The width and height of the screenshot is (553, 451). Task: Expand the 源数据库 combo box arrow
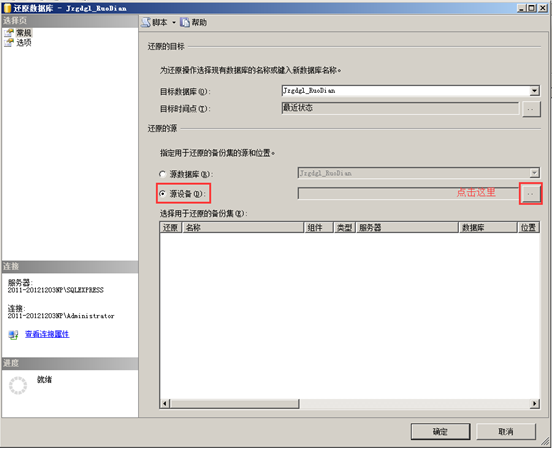(x=534, y=173)
